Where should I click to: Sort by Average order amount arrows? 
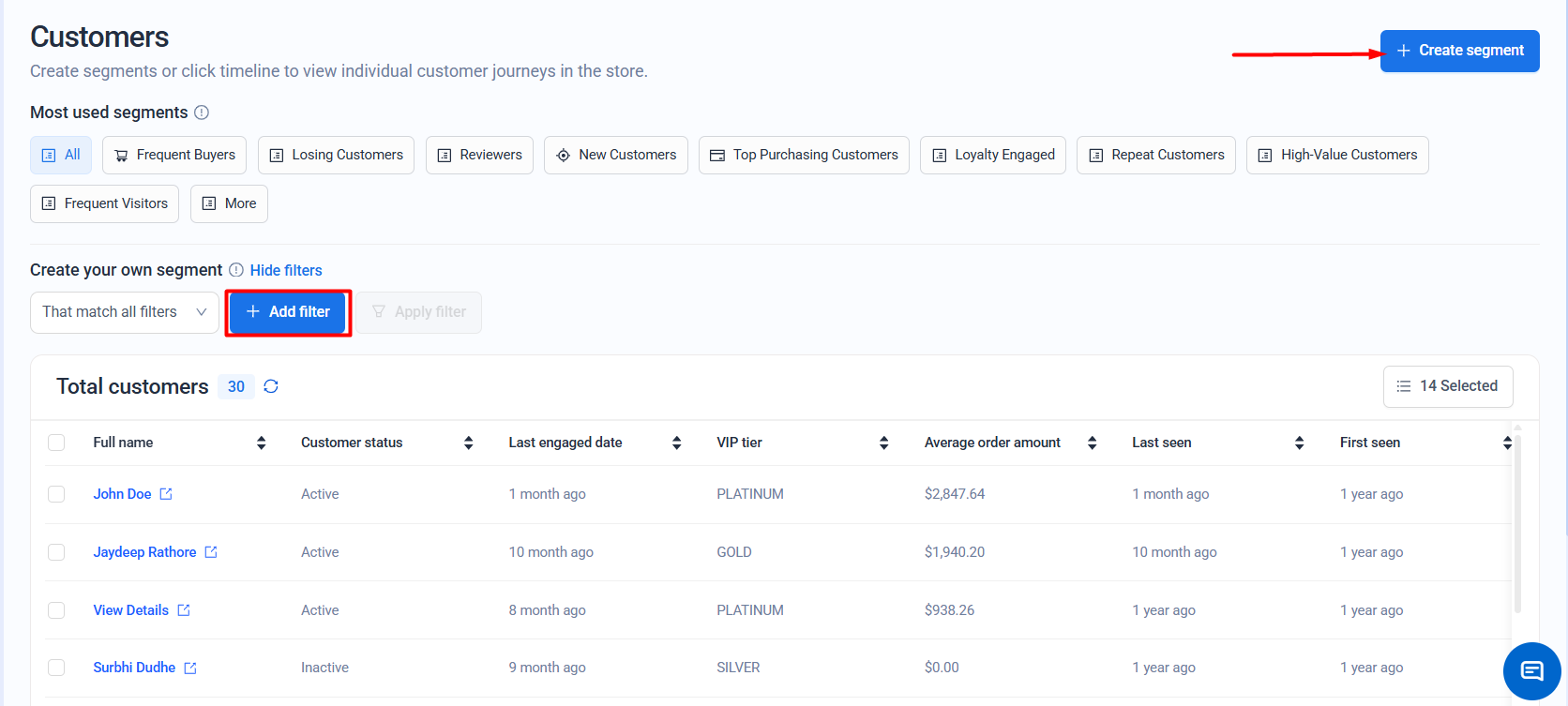tap(1092, 443)
